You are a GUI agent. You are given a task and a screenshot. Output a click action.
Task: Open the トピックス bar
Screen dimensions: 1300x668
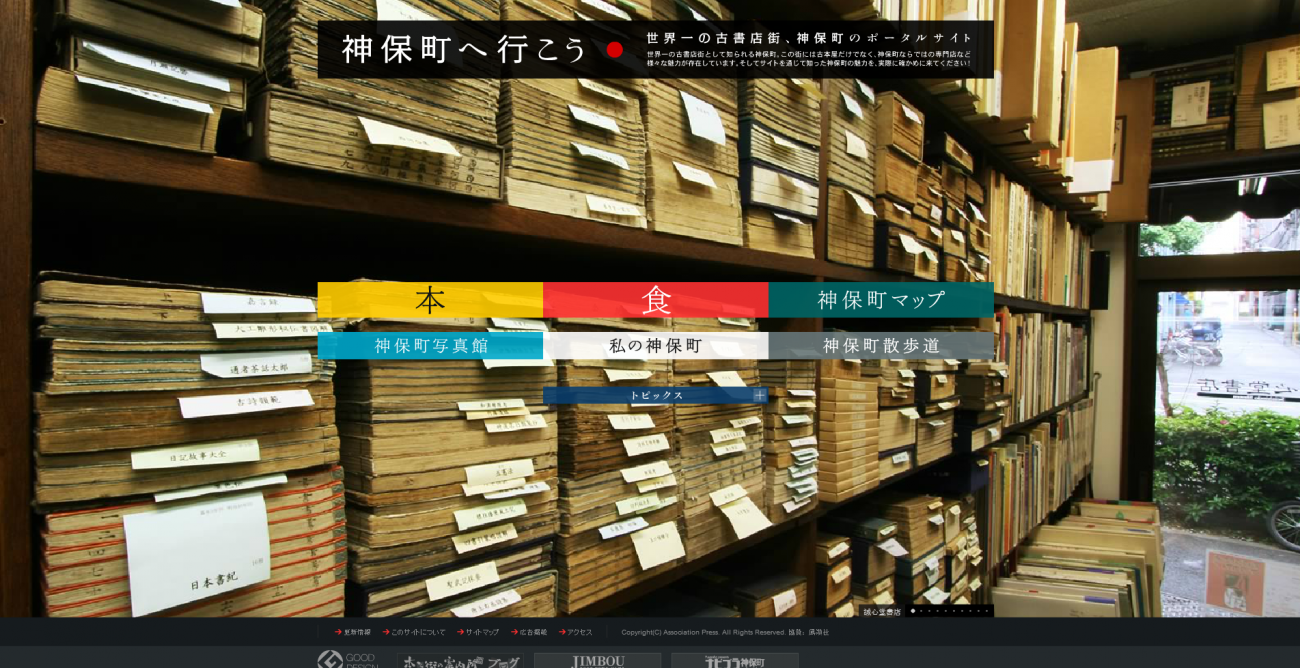pyautogui.click(x=655, y=395)
